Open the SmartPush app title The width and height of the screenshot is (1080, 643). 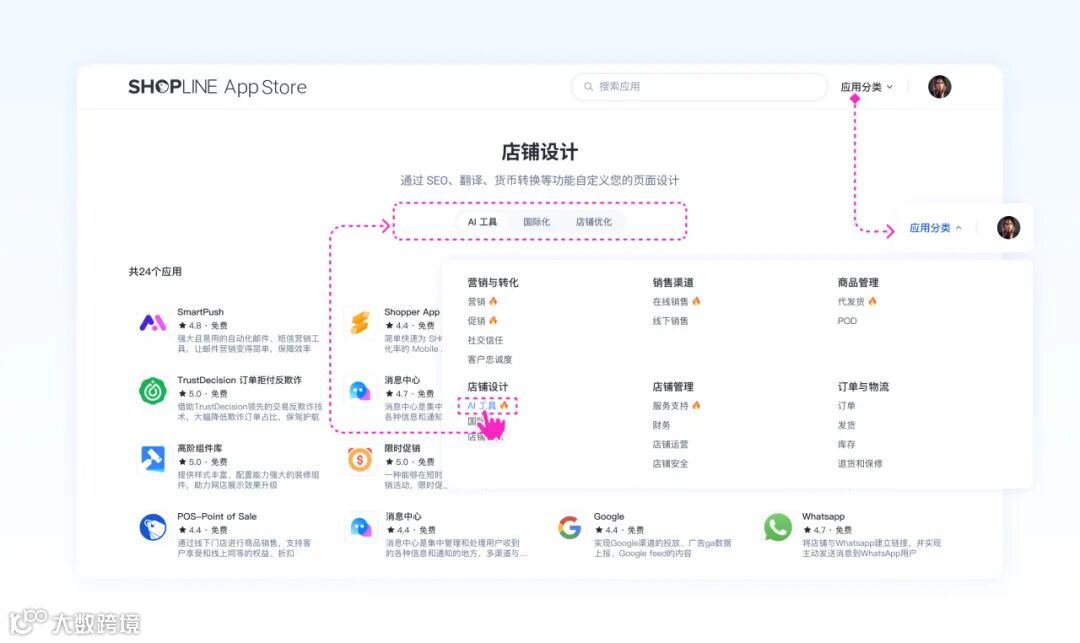pyautogui.click(x=200, y=312)
